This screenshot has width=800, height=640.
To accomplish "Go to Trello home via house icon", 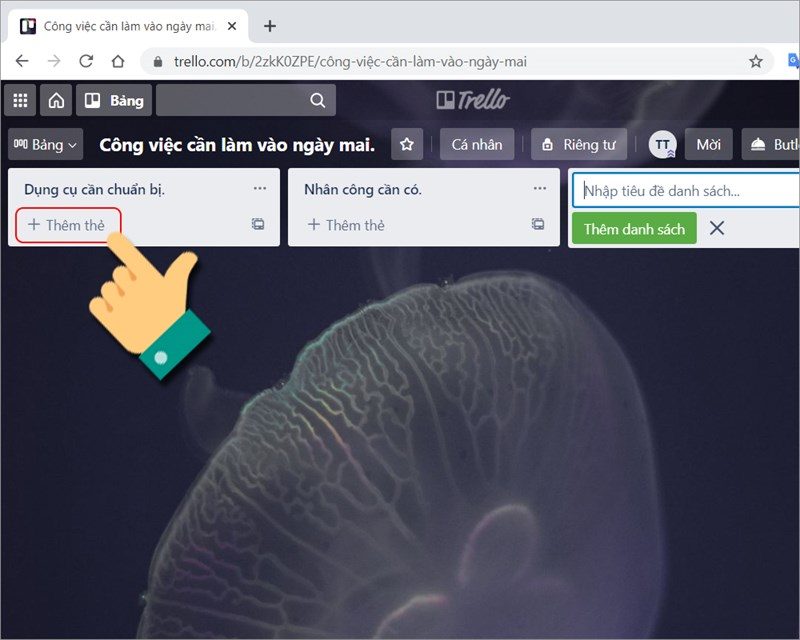I will (56, 100).
